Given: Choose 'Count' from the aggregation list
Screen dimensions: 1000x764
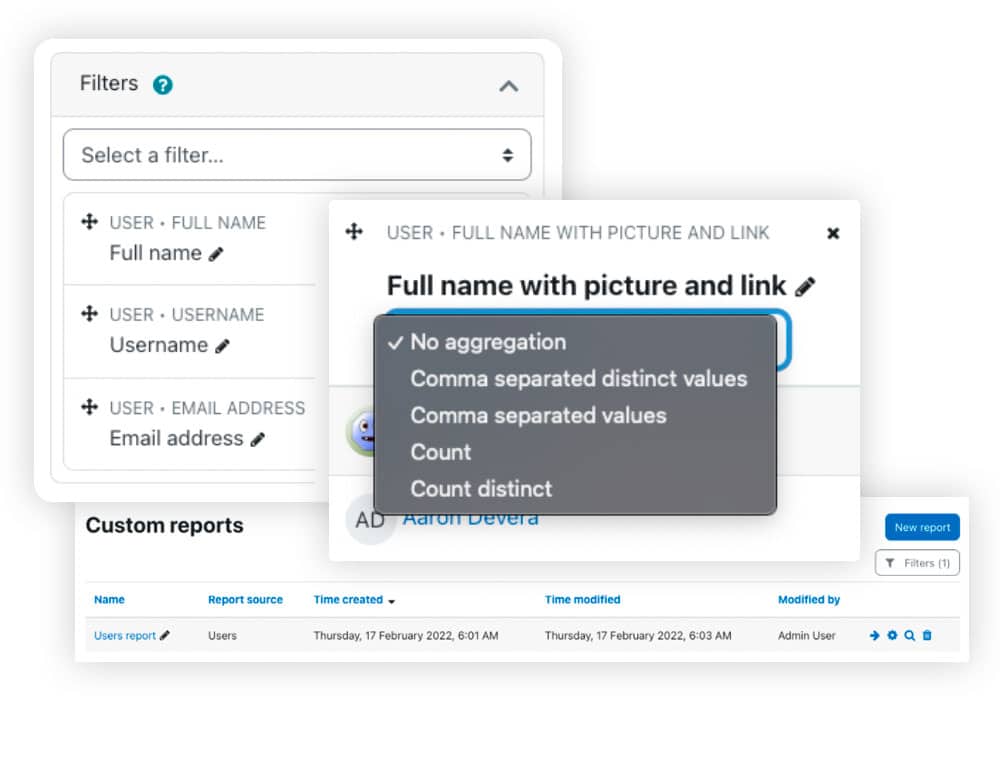Looking at the screenshot, I should (440, 452).
